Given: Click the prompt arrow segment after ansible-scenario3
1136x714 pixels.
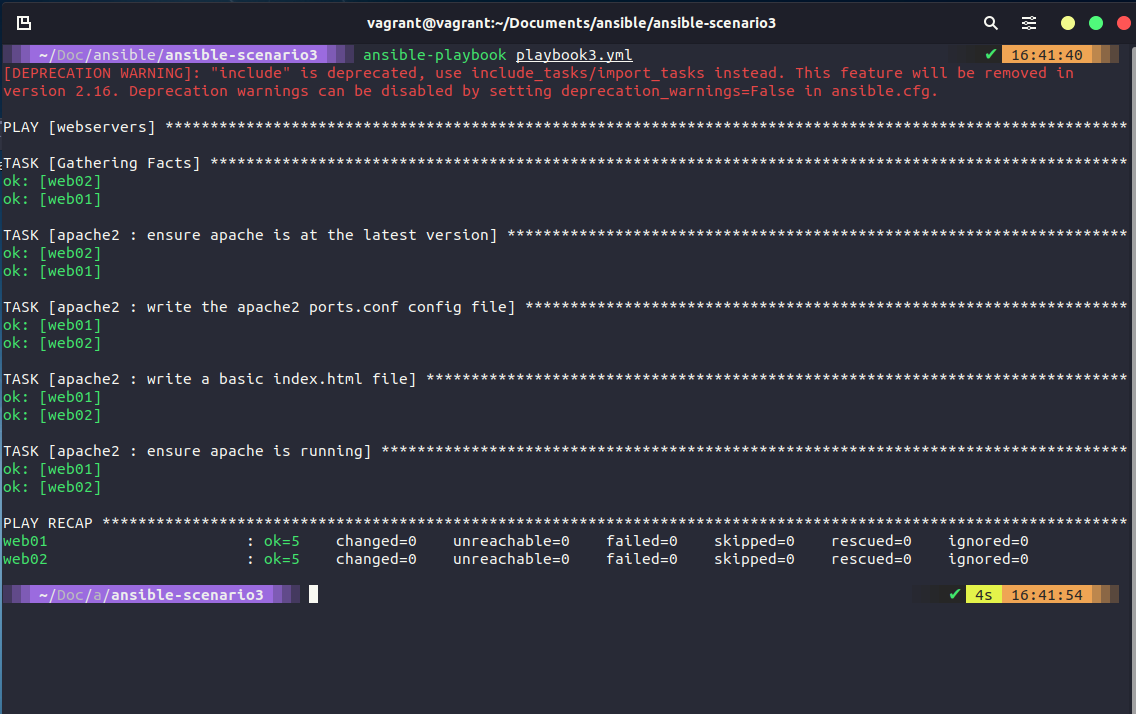Looking at the screenshot, I should pos(340,54).
